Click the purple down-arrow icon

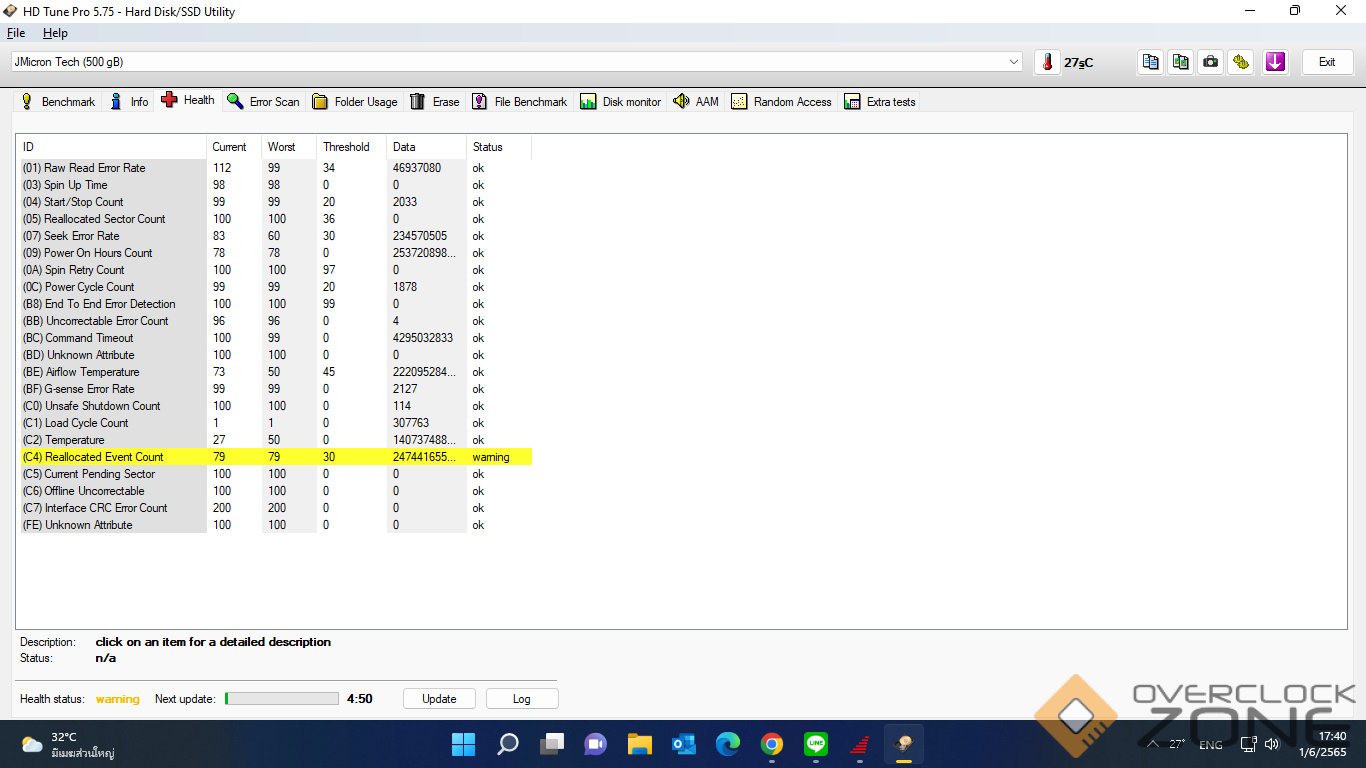[x=1275, y=62]
